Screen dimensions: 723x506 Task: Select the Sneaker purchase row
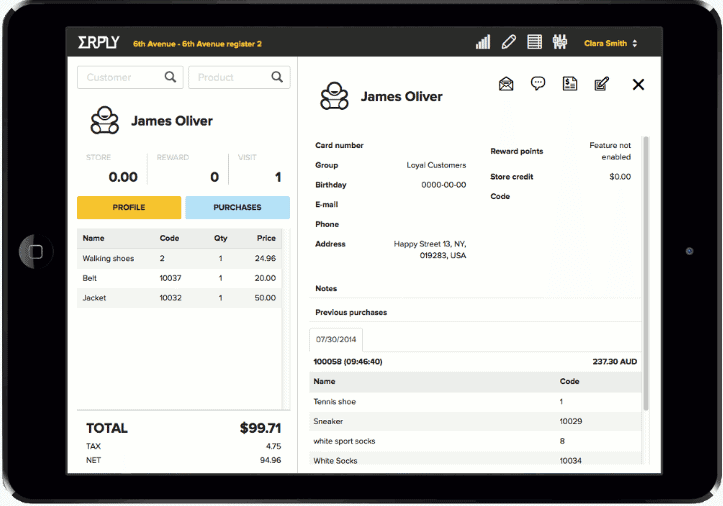pos(475,421)
